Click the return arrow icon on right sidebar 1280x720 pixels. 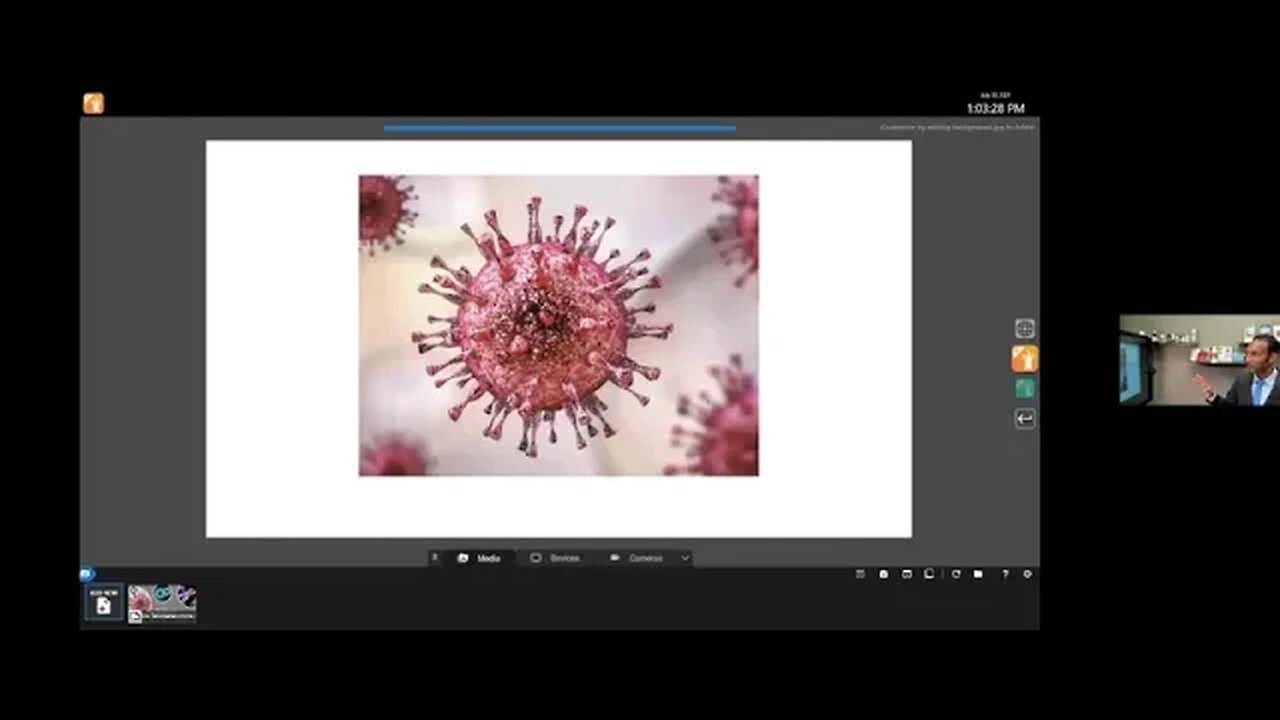pyautogui.click(x=1024, y=419)
